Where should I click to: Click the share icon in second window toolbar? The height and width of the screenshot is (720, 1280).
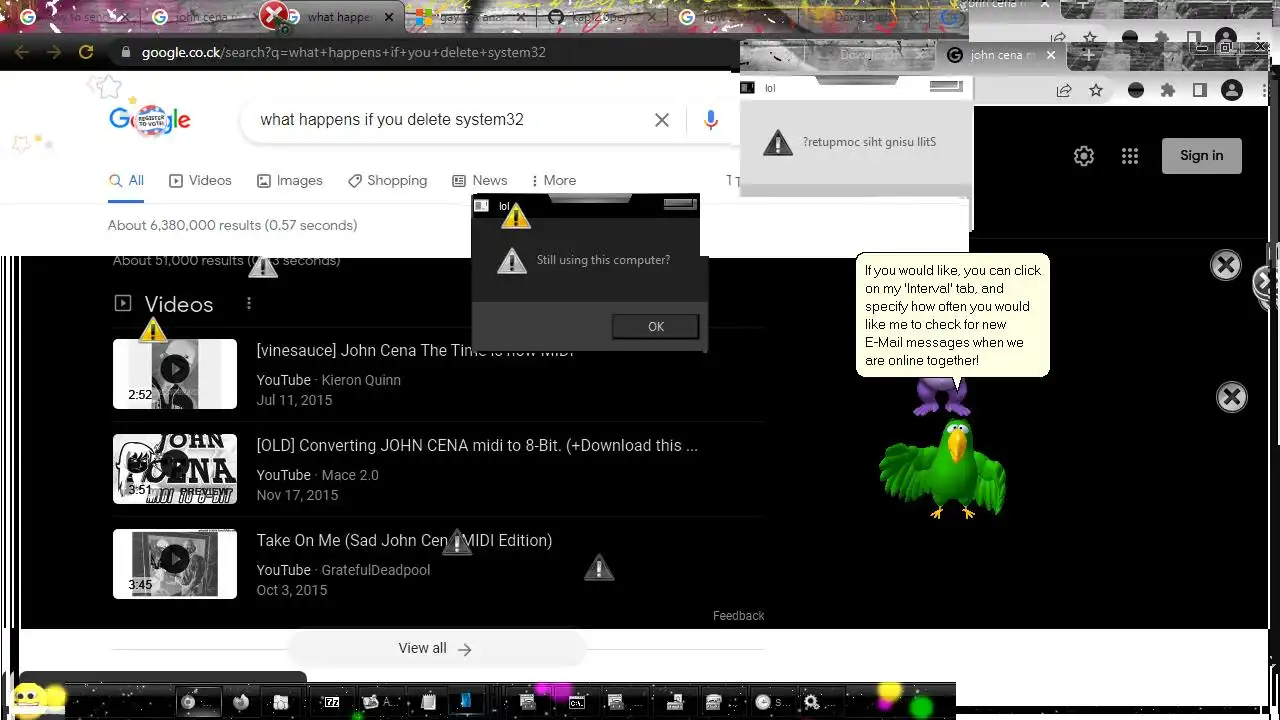[1064, 90]
